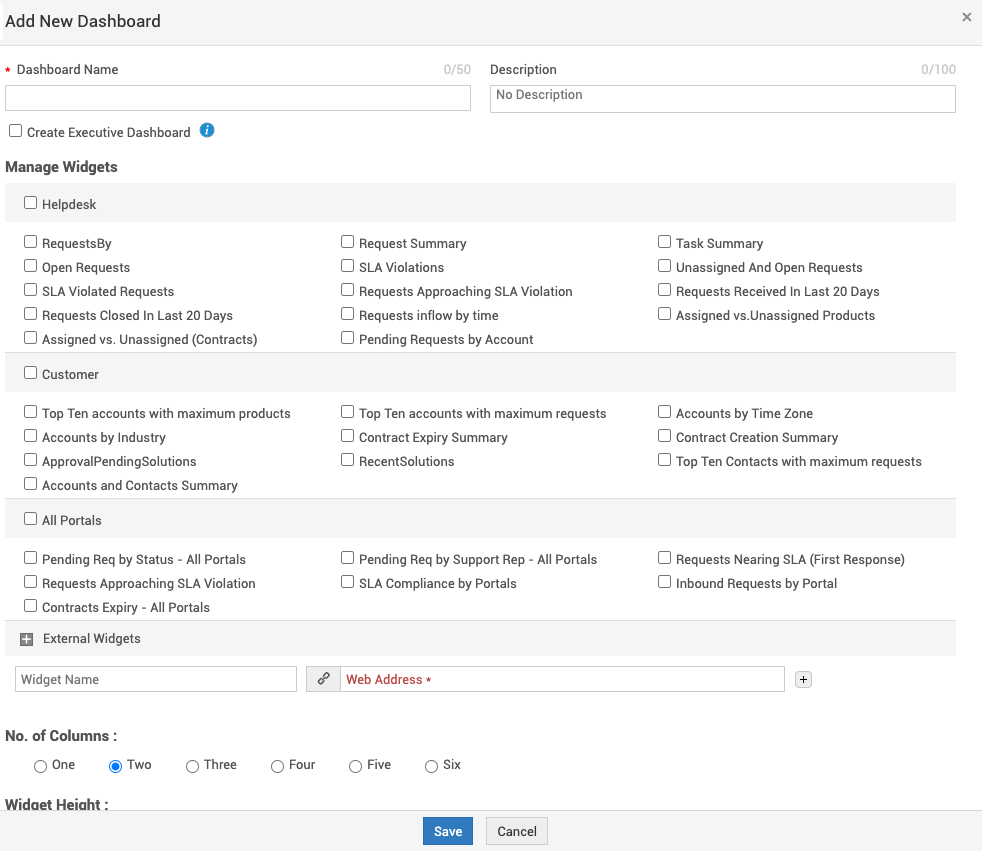Close the Add New Dashboard dialog
The width and height of the screenshot is (982, 851).
(x=966, y=17)
